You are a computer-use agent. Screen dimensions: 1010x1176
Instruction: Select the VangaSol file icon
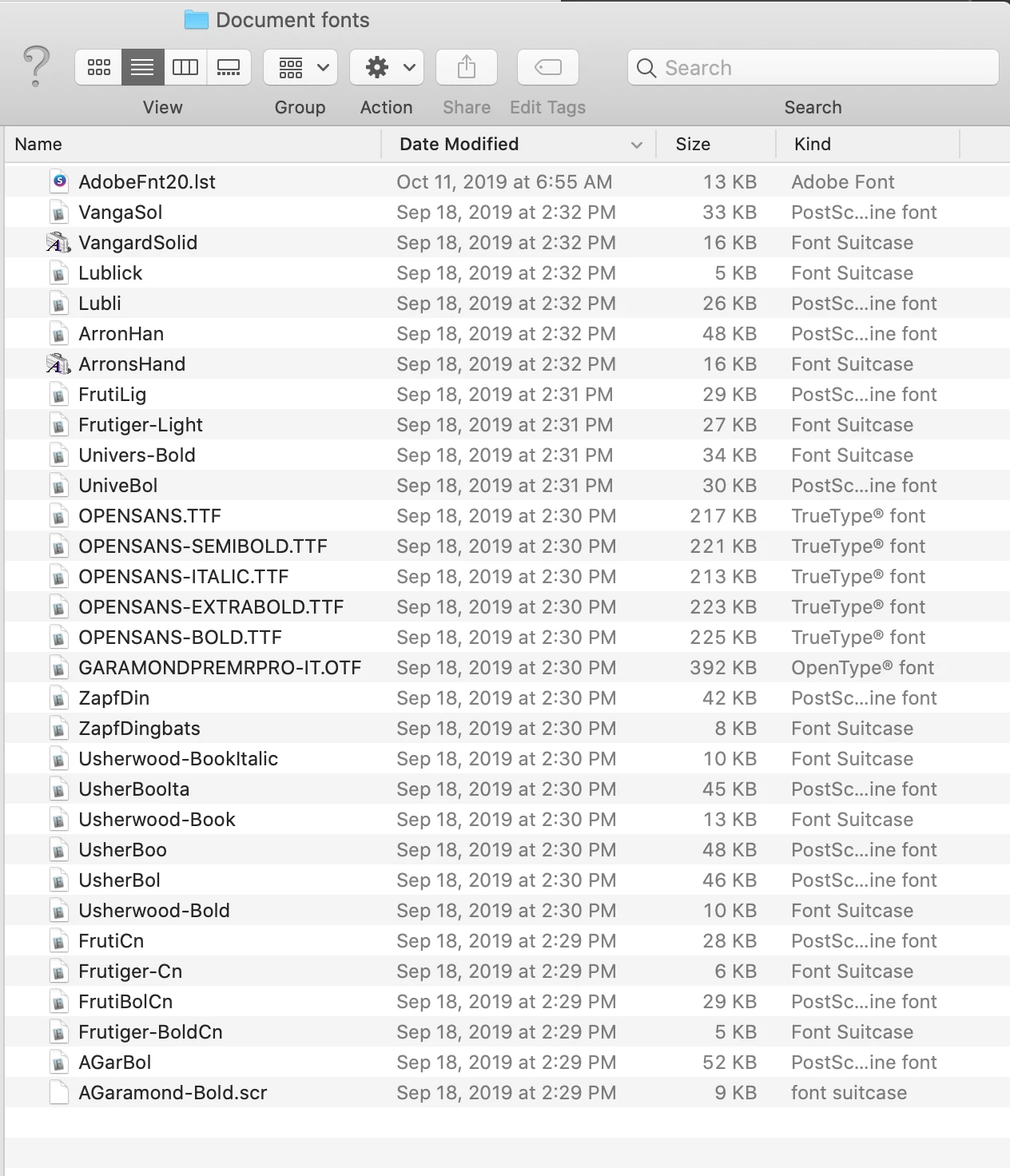[59, 212]
